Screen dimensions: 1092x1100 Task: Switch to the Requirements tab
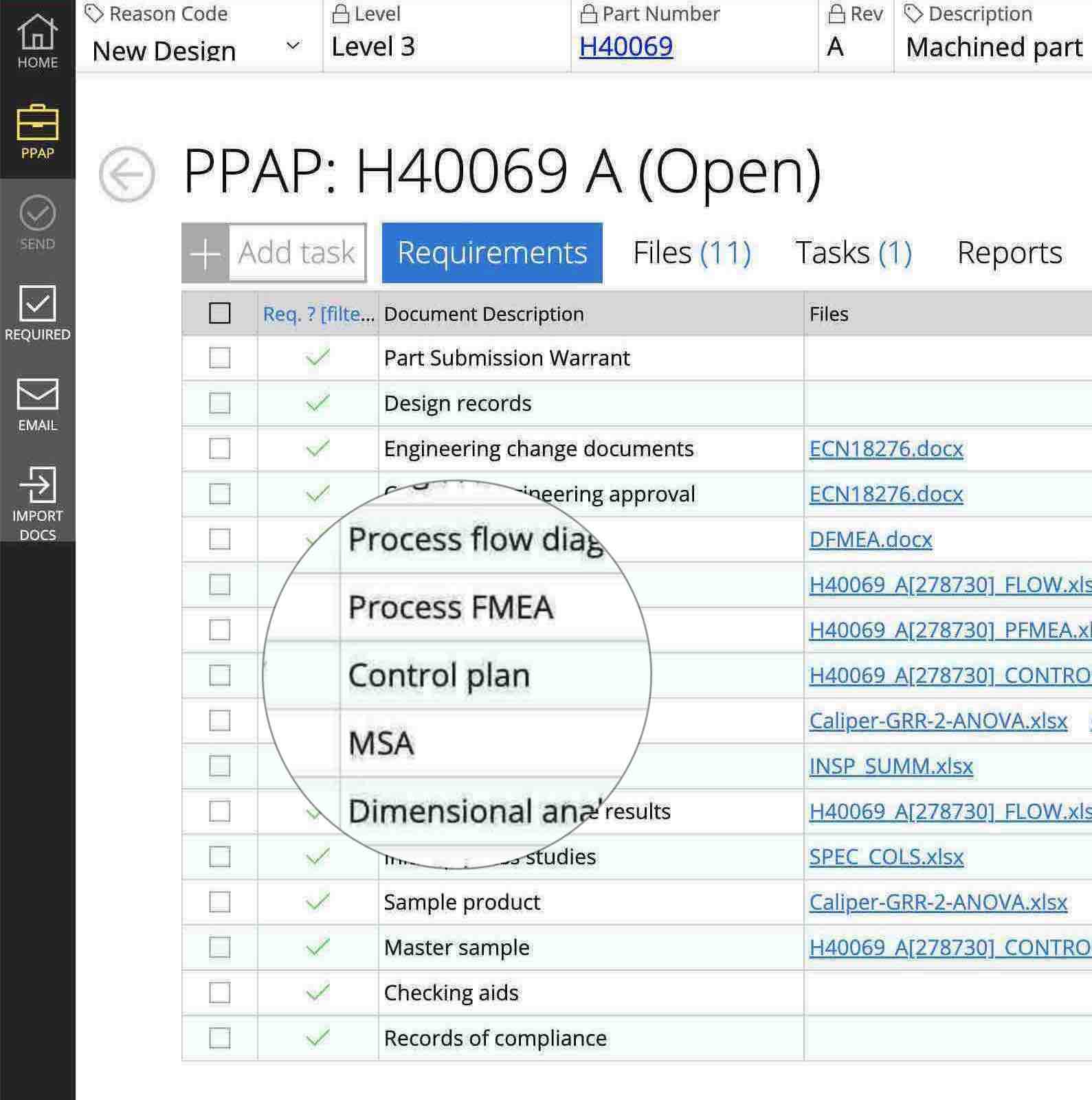coord(492,253)
